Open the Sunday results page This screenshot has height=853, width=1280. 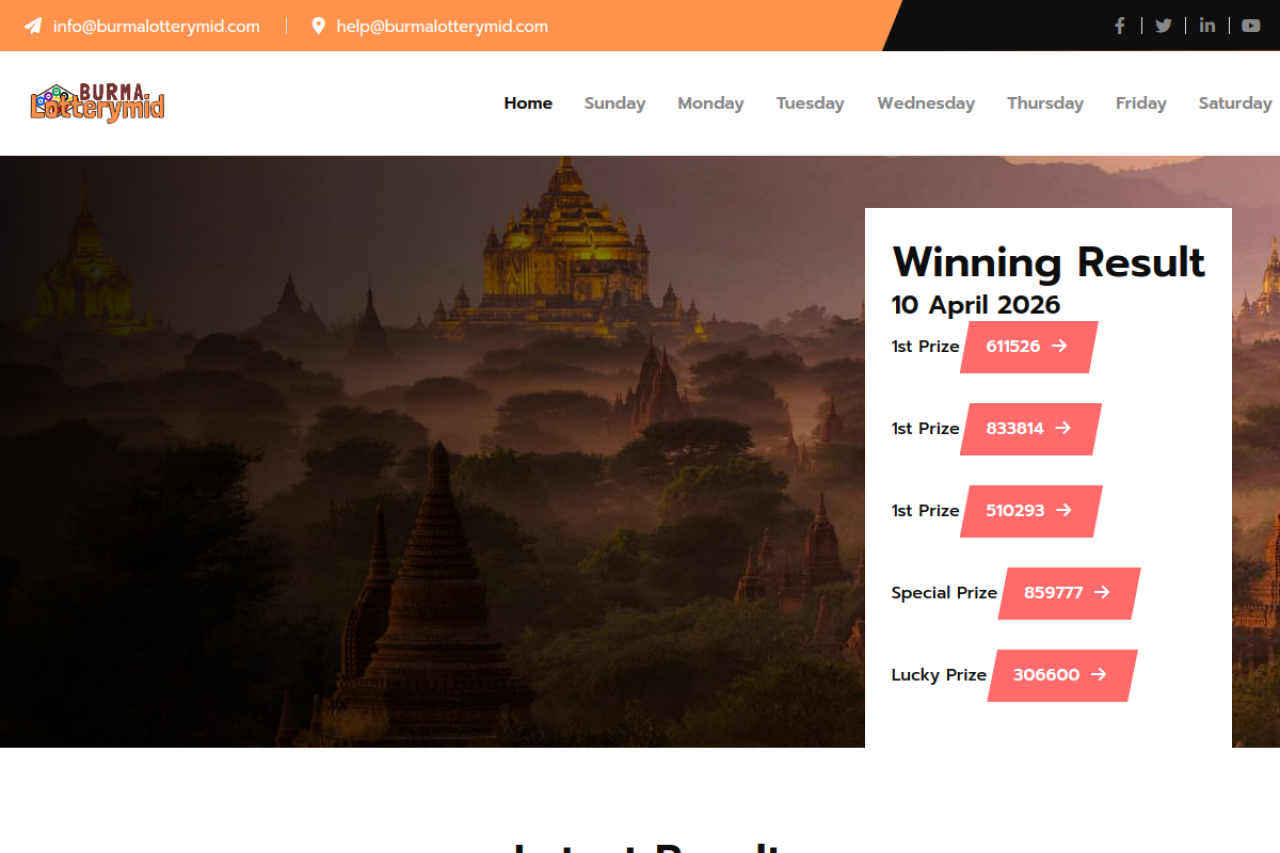coord(615,103)
